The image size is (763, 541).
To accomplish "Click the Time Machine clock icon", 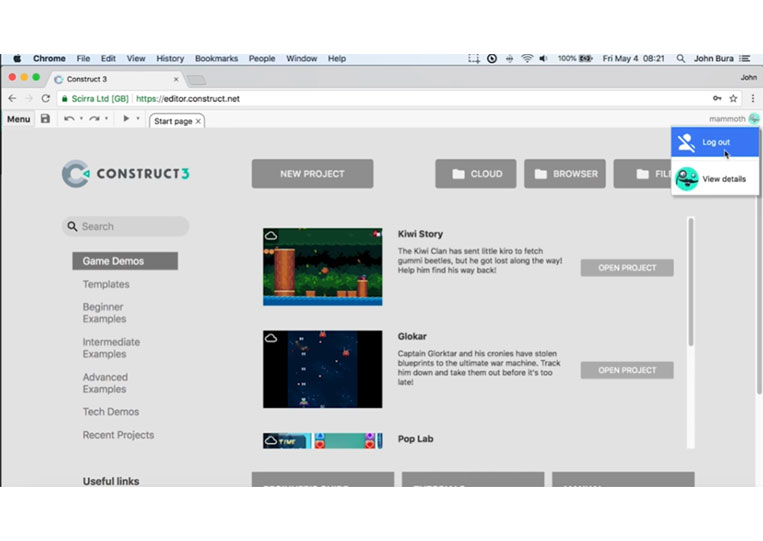I will click(x=492, y=58).
